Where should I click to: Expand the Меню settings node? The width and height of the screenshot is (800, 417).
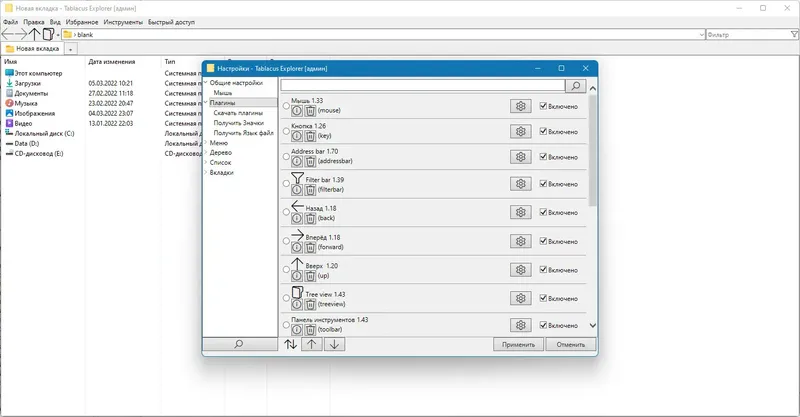pyautogui.click(x=206, y=143)
